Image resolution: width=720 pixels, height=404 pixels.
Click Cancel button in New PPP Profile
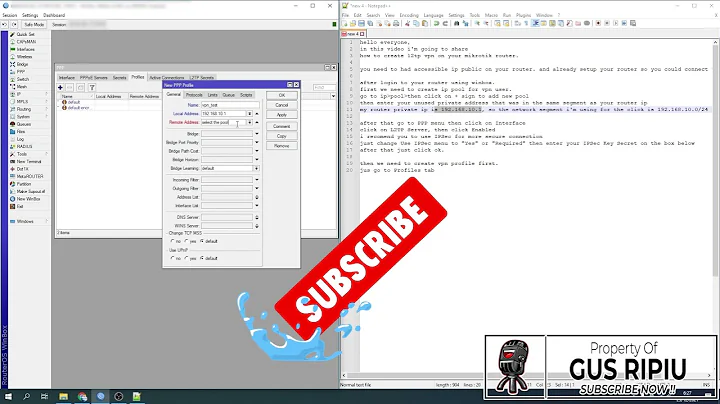[x=282, y=105]
